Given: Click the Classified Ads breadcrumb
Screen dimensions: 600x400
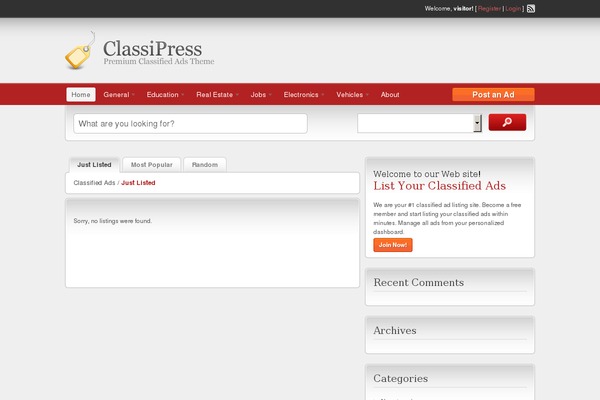Looking at the screenshot, I should (x=94, y=183).
